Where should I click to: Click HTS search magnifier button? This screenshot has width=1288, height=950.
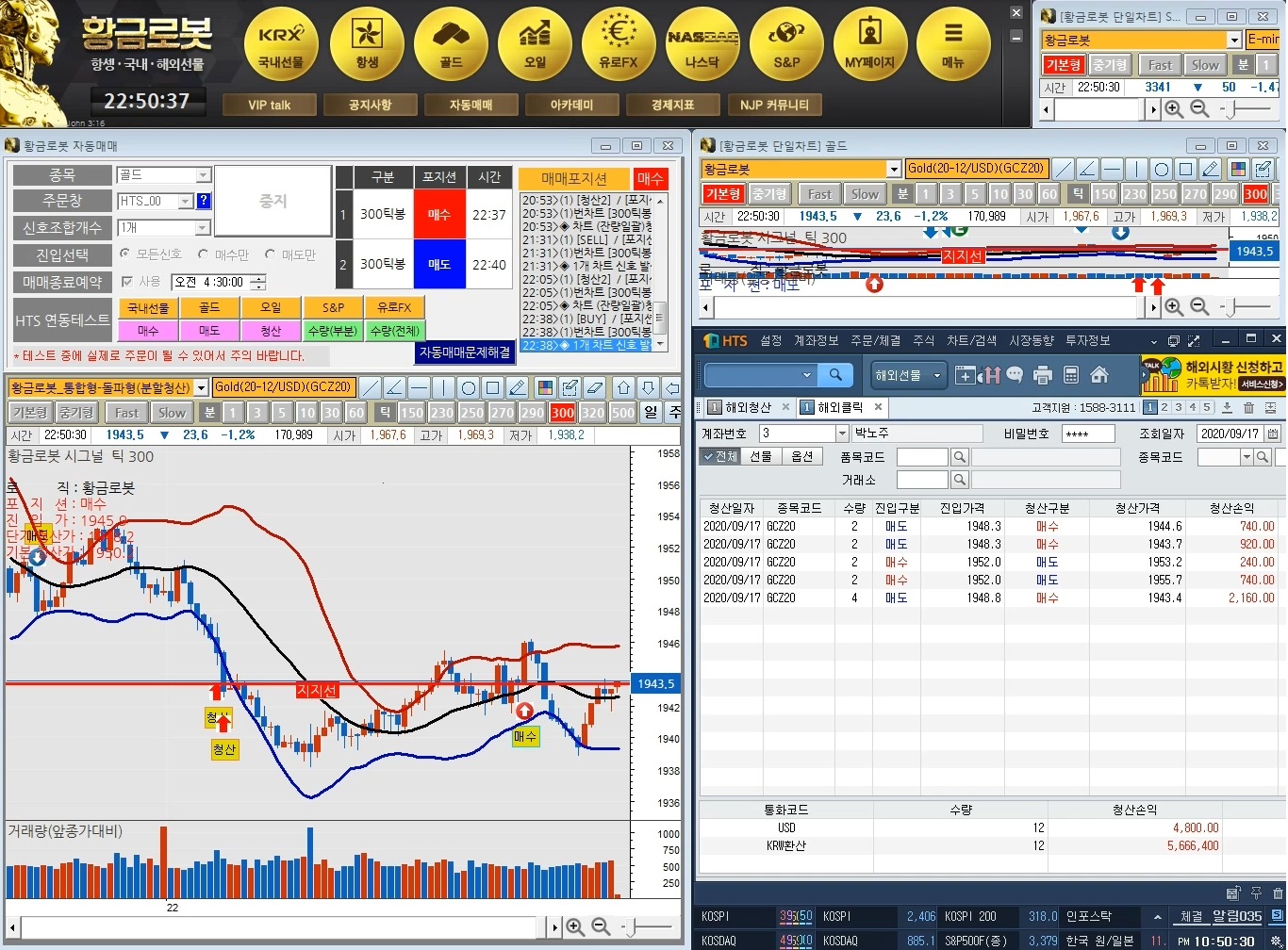tap(835, 375)
